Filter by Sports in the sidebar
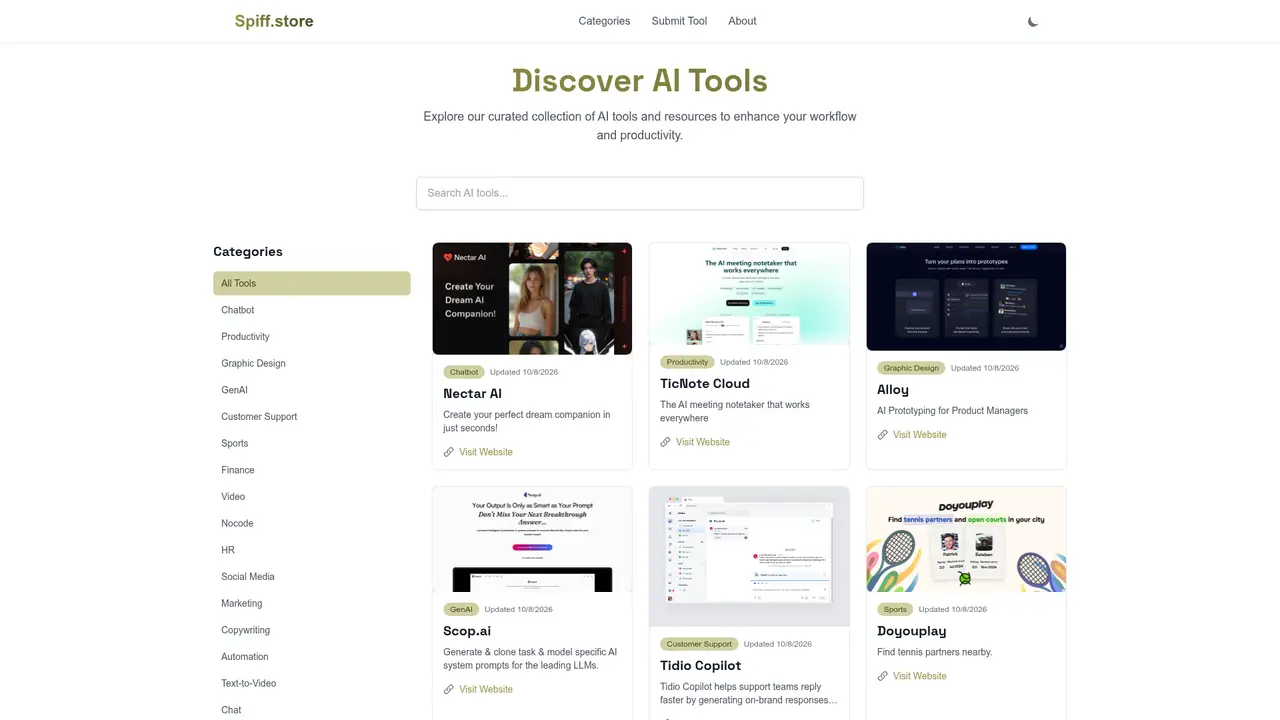Viewport: 1280px width, 720px height. point(312,443)
